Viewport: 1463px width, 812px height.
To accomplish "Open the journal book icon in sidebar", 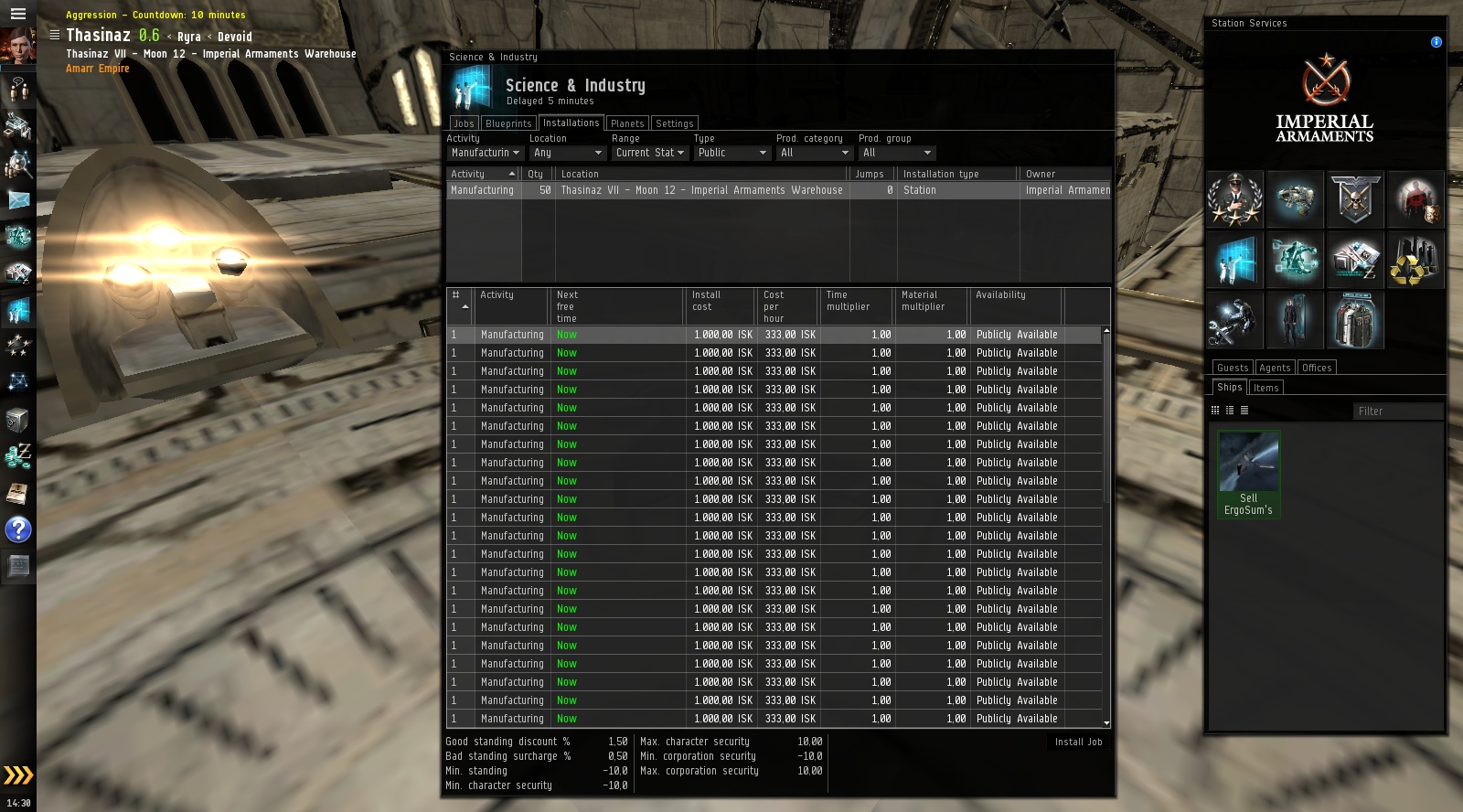I will point(18,493).
